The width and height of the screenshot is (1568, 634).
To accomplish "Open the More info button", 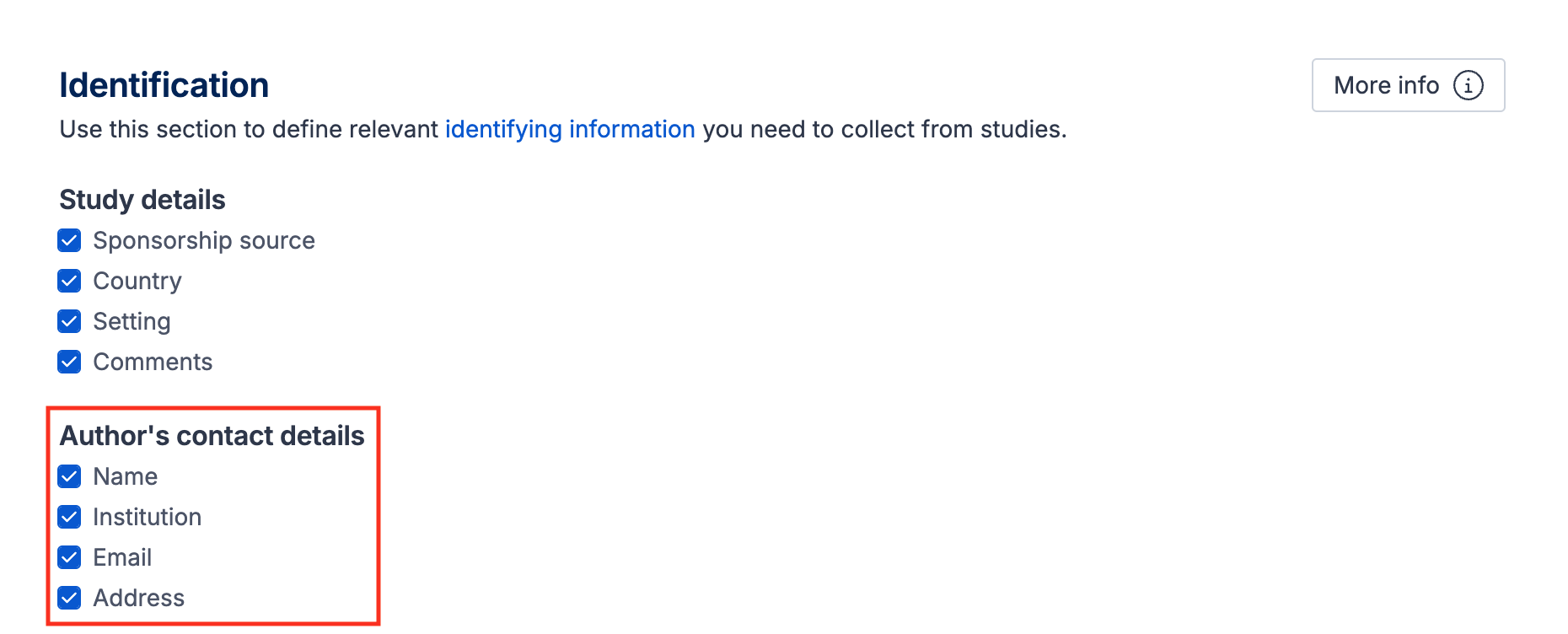I will [x=1387, y=85].
